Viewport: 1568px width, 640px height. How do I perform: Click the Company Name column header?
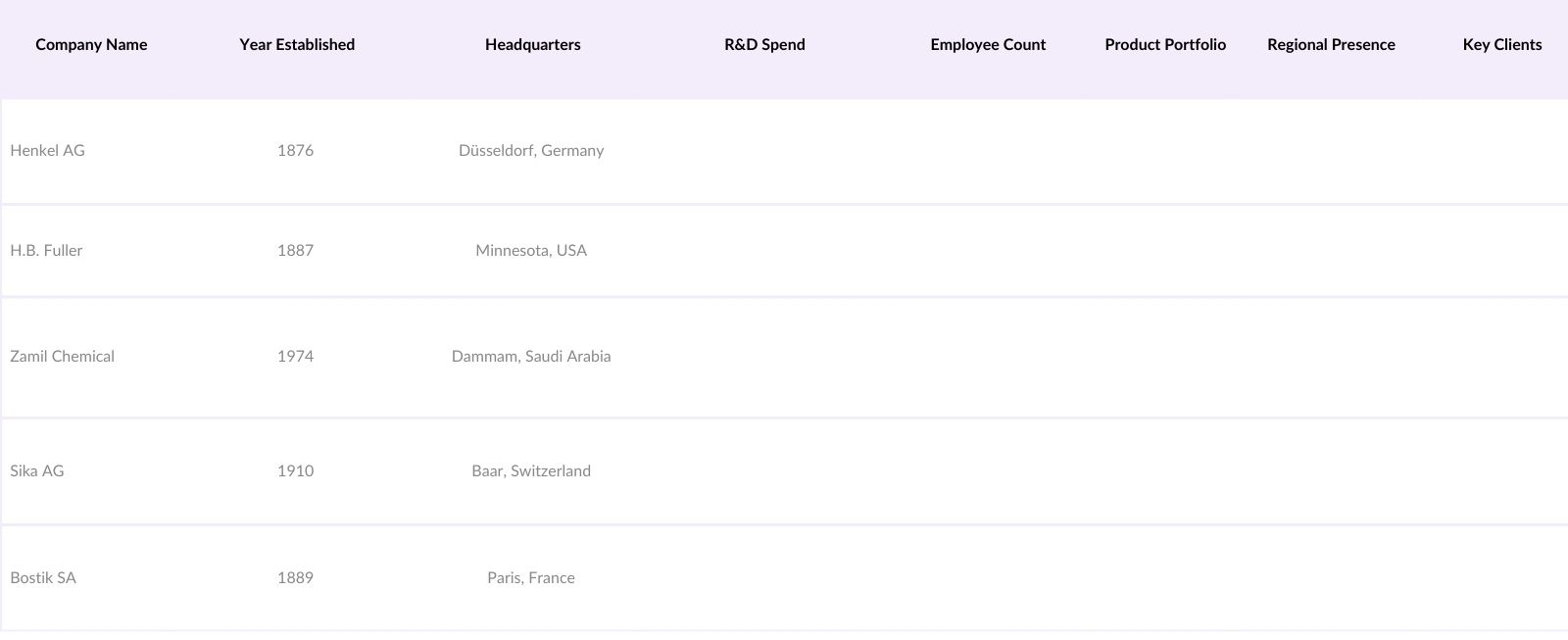[91, 45]
